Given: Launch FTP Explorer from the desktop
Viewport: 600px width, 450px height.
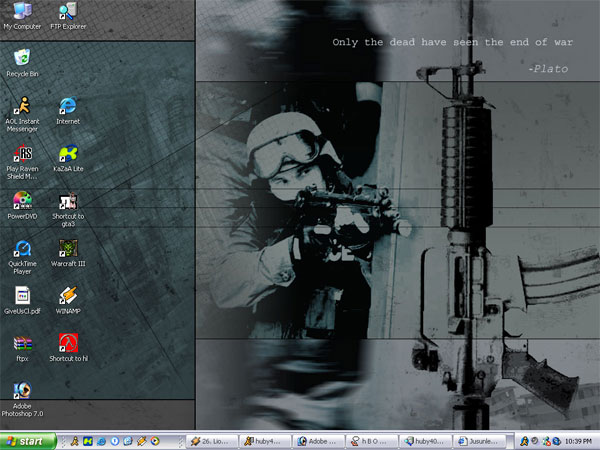Looking at the screenshot, I should 68,12.
